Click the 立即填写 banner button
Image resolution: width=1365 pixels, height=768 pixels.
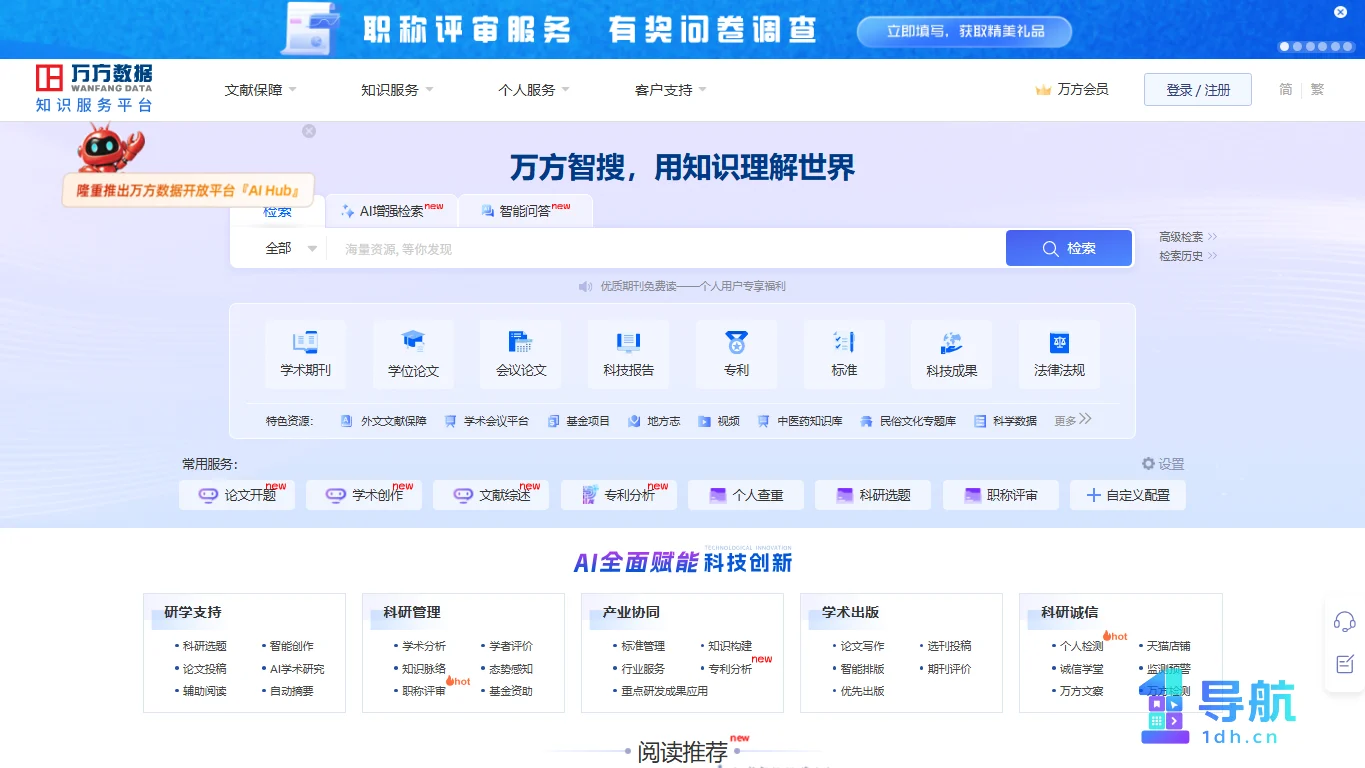tap(964, 31)
